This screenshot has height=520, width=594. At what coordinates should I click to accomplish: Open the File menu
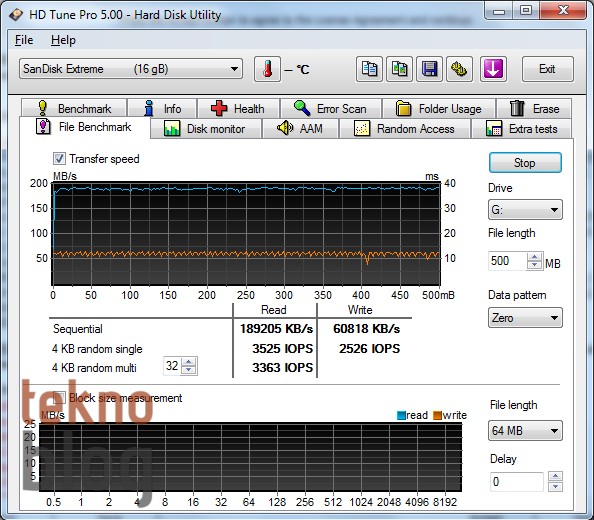click(x=24, y=40)
